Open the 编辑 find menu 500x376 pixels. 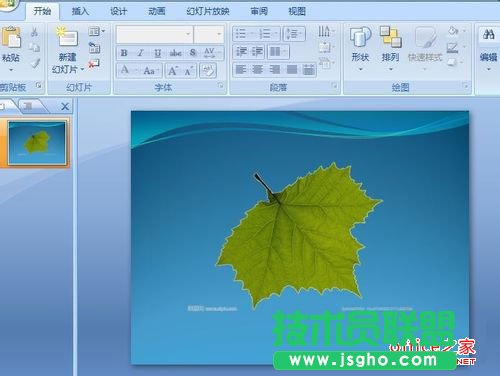[x=489, y=48]
